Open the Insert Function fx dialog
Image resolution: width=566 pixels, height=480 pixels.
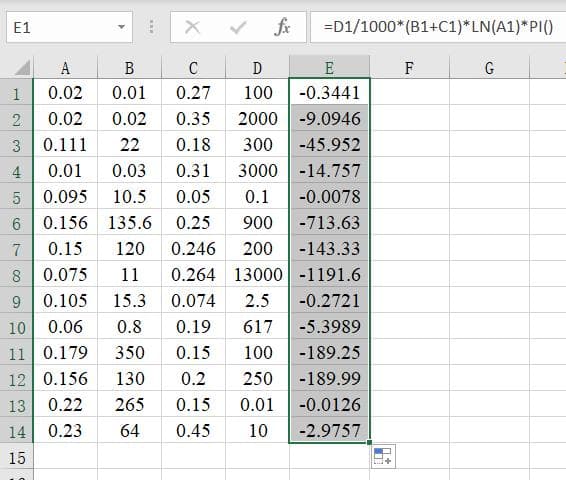coord(282,27)
